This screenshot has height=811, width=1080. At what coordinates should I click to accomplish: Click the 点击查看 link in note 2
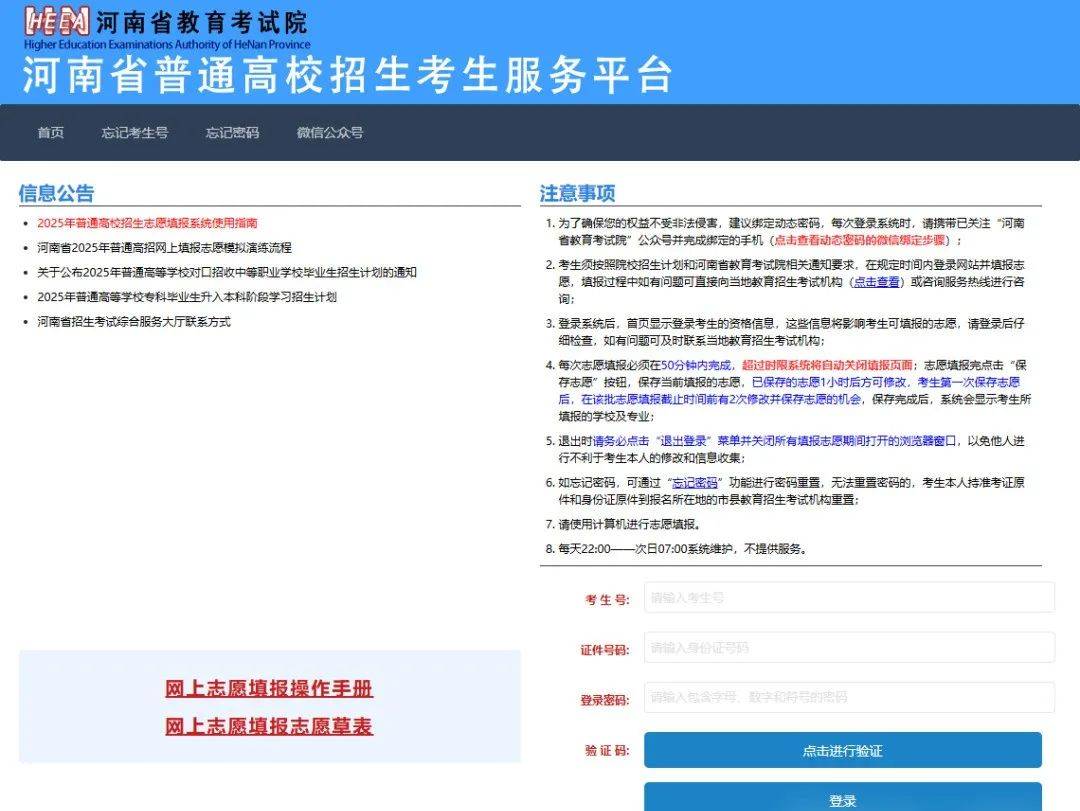(x=877, y=282)
